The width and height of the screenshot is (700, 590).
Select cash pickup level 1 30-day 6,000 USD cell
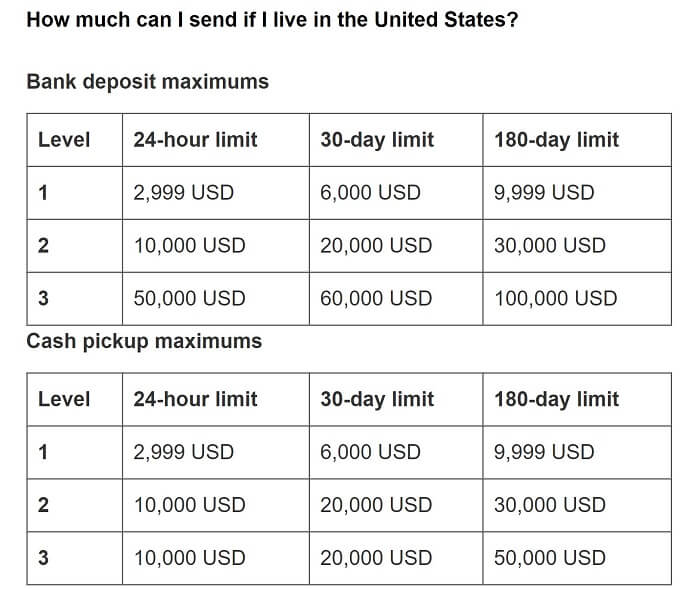[370, 452]
